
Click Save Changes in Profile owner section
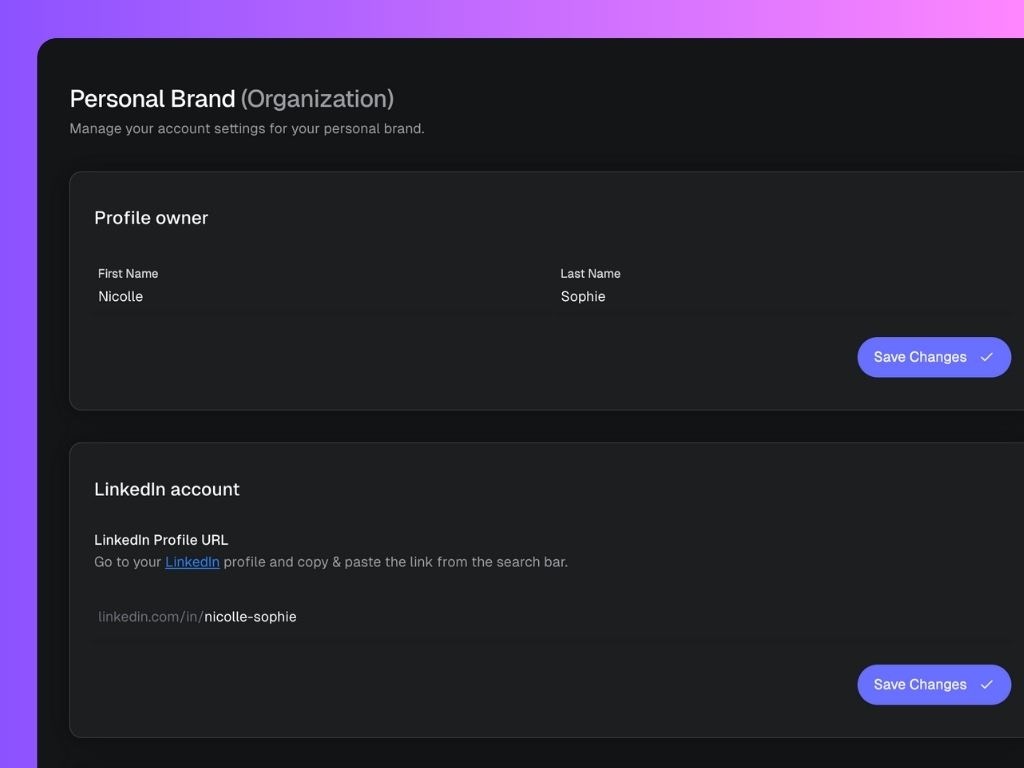coord(934,357)
